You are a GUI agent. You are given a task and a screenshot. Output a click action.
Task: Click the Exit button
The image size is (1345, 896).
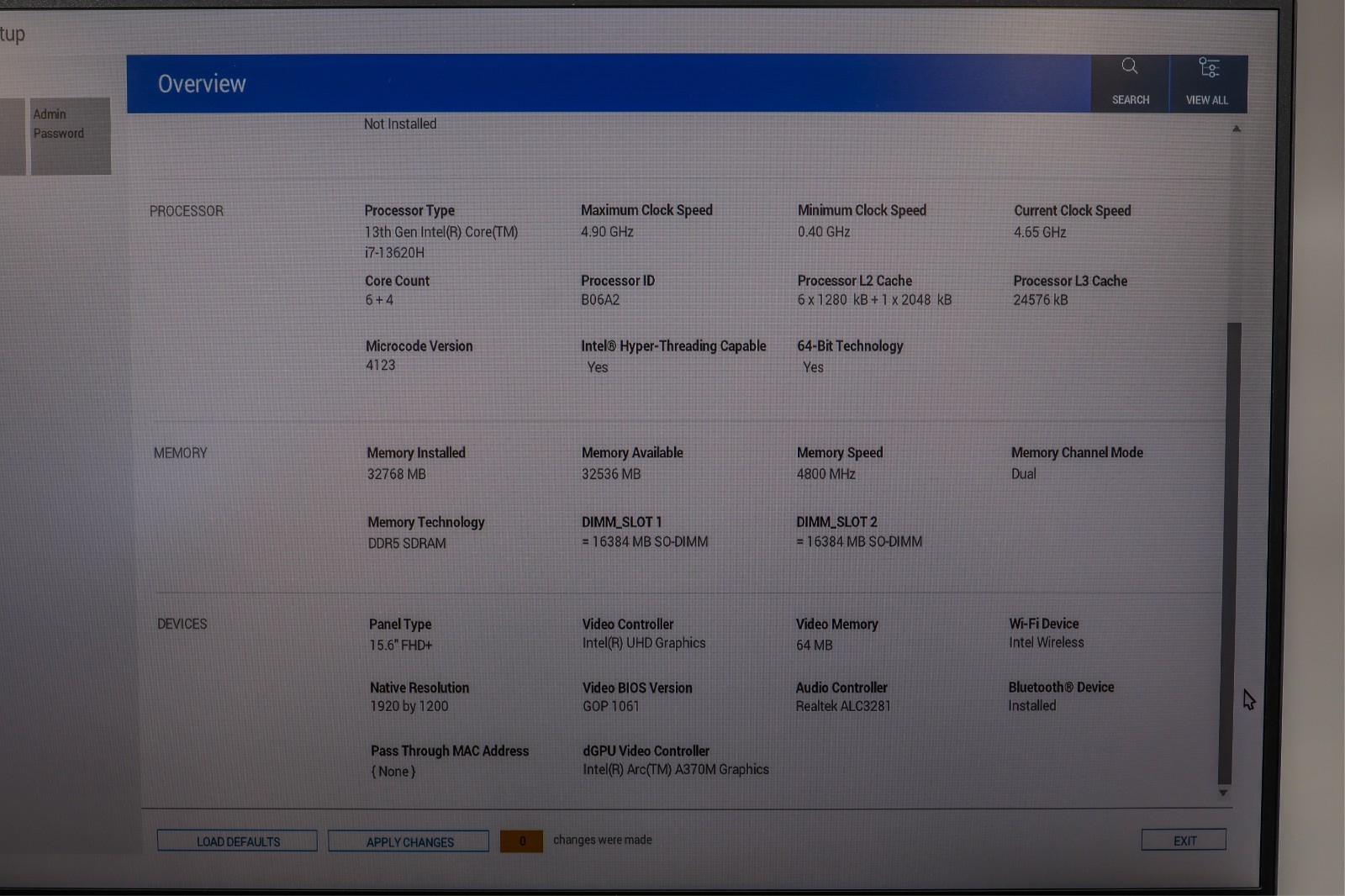point(1184,841)
